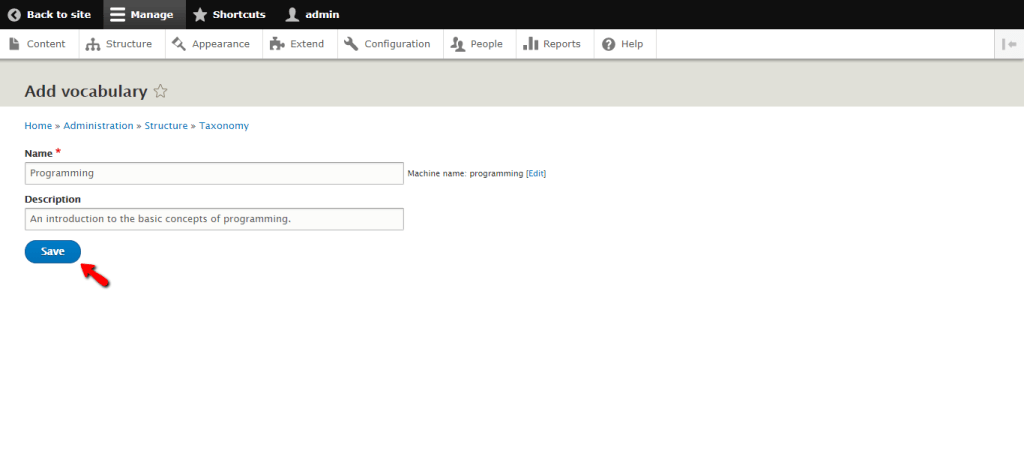Follow the Structure breadcrumb link
Image resolution: width=1024 pixels, height=469 pixels.
(x=166, y=125)
